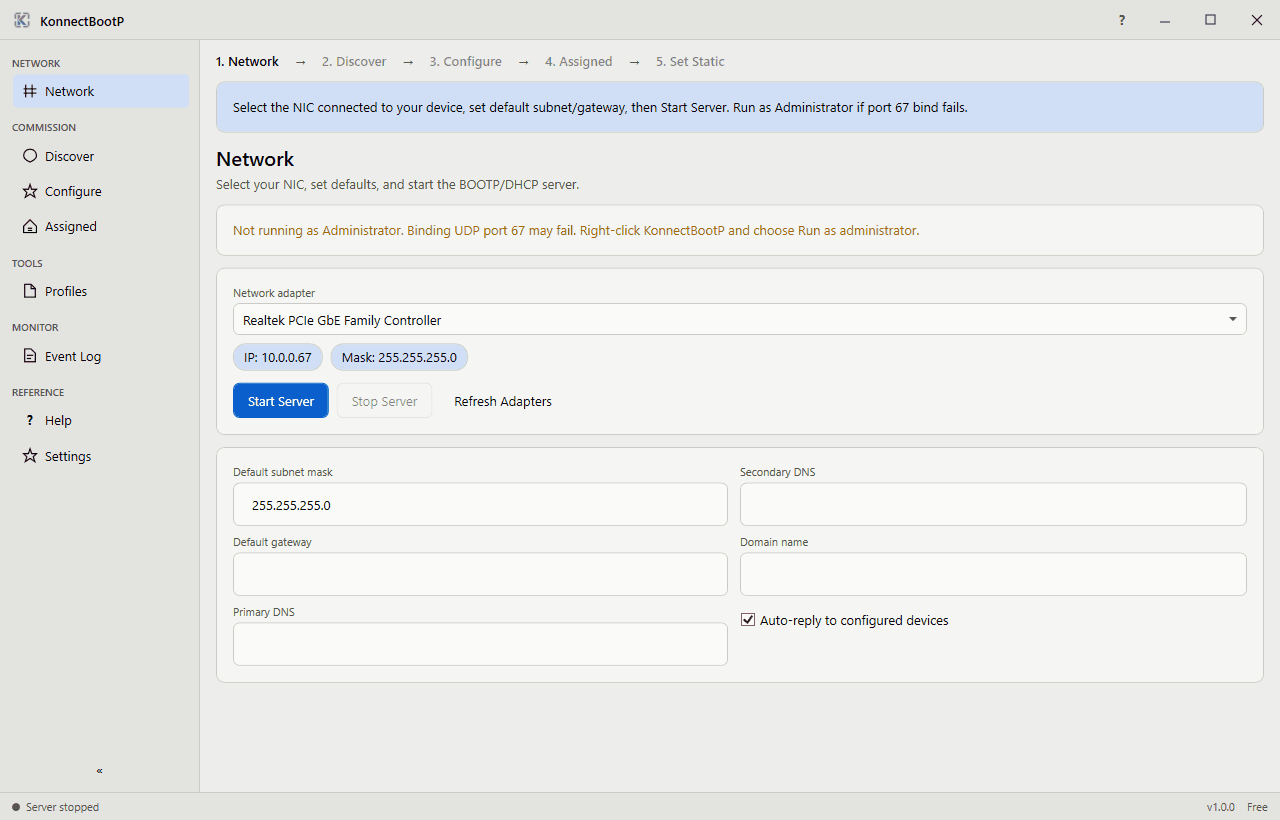Open Discover page from sidebar label

coord(69,156)
